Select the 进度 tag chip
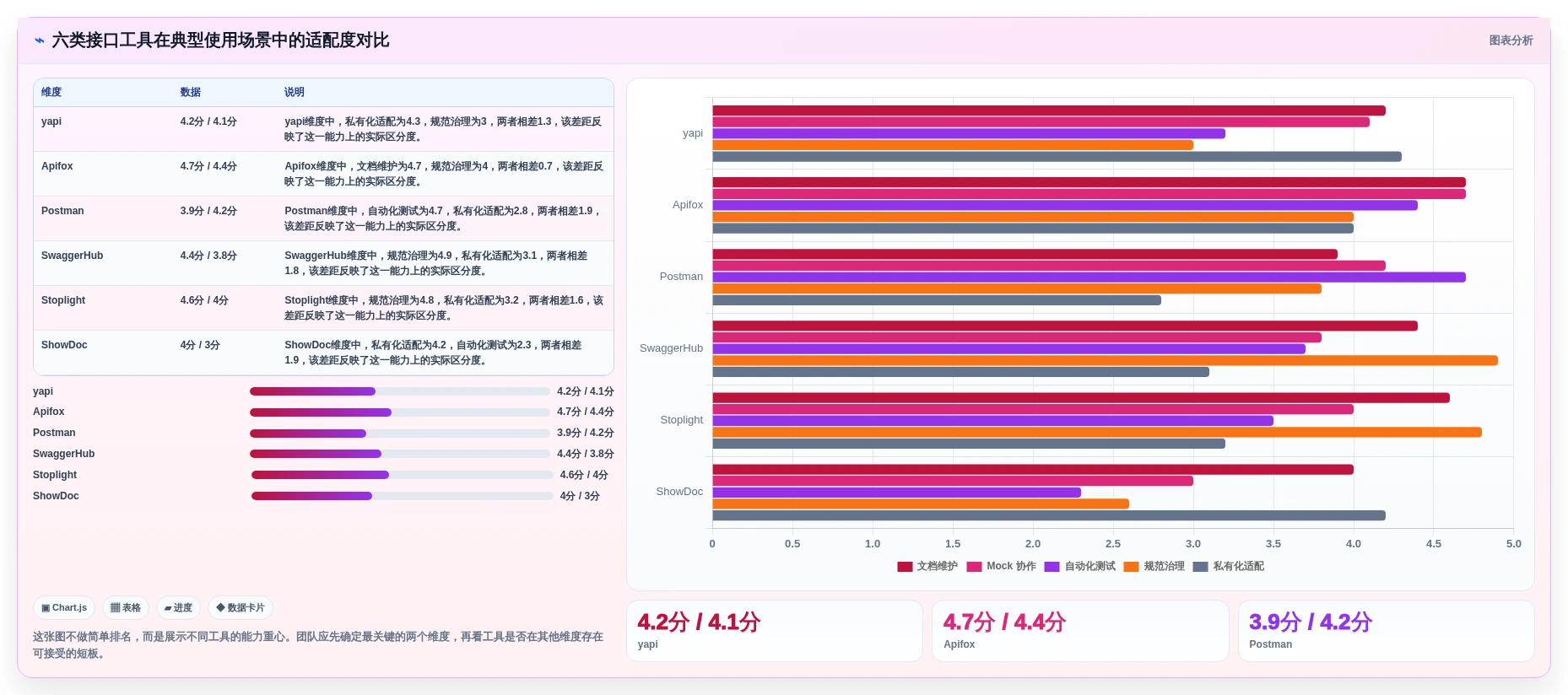1568x695 pixels. pos(178,607)
